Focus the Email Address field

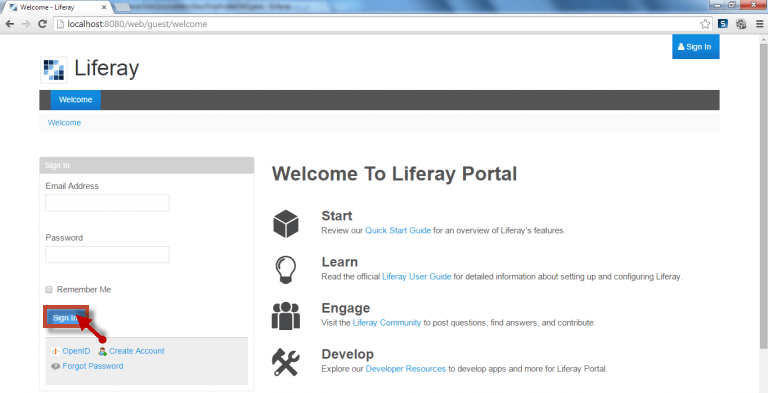coord(107,203)
